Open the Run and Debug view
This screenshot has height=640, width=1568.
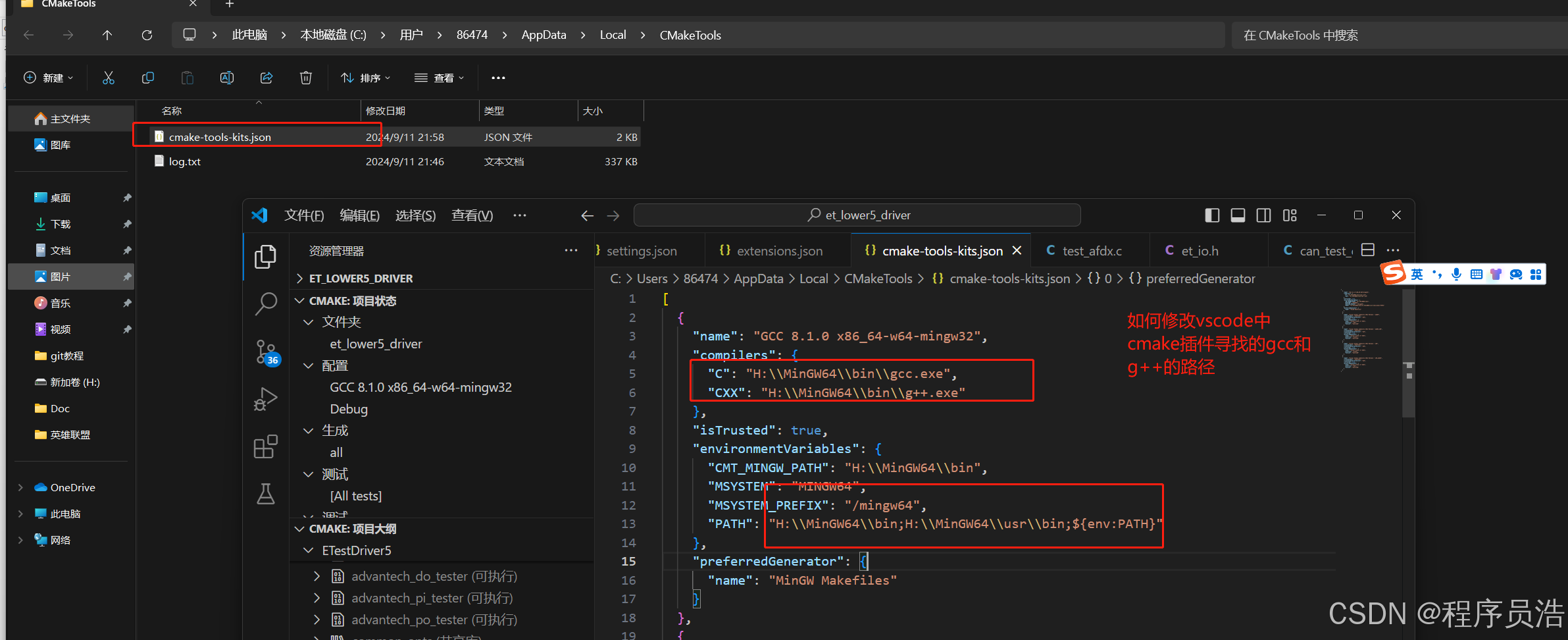266,399
